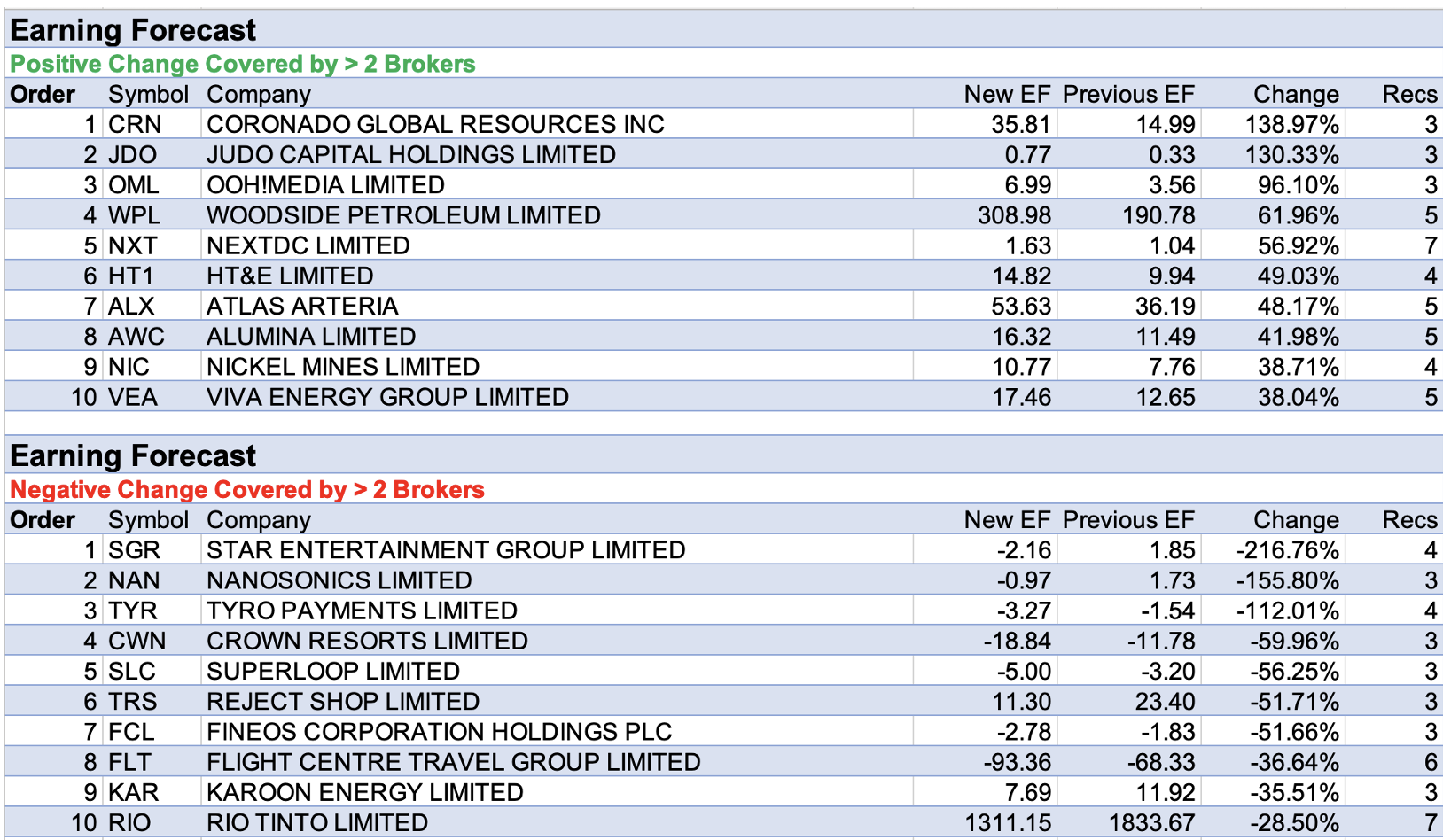This screenshot has height=840, width=1443.
Task: Select the -216.76% change cell
Action: pos(1287,550)
